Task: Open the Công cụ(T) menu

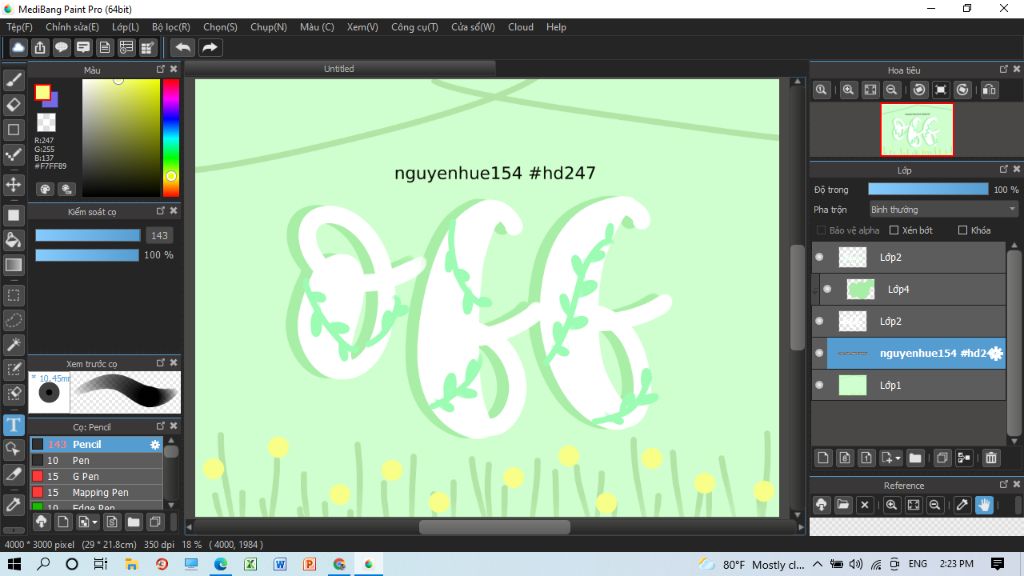Action: [415, 27]
